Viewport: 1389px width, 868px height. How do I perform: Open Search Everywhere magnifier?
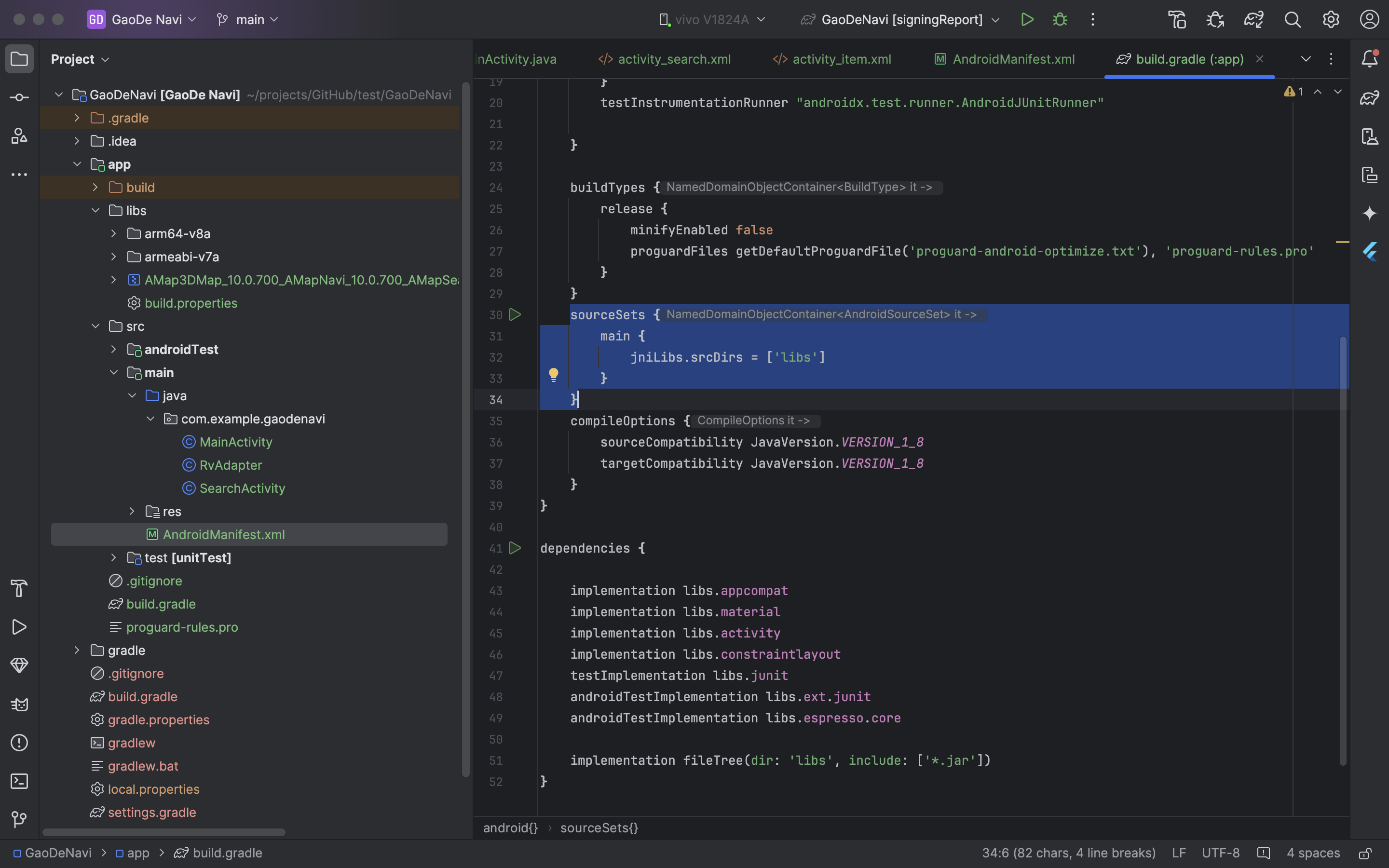point(1292,19)
